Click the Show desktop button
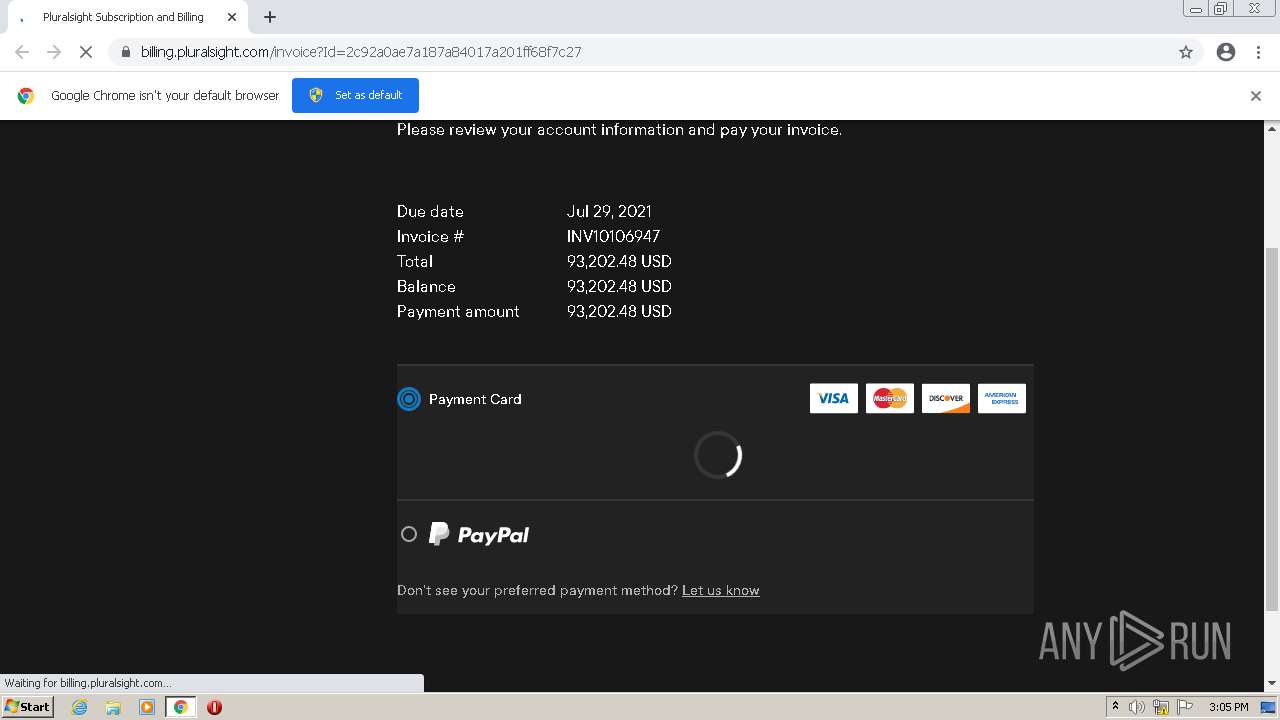The height and width of the screenshot is (720, 1280). pyautogui.click(x=1268, y=707)
